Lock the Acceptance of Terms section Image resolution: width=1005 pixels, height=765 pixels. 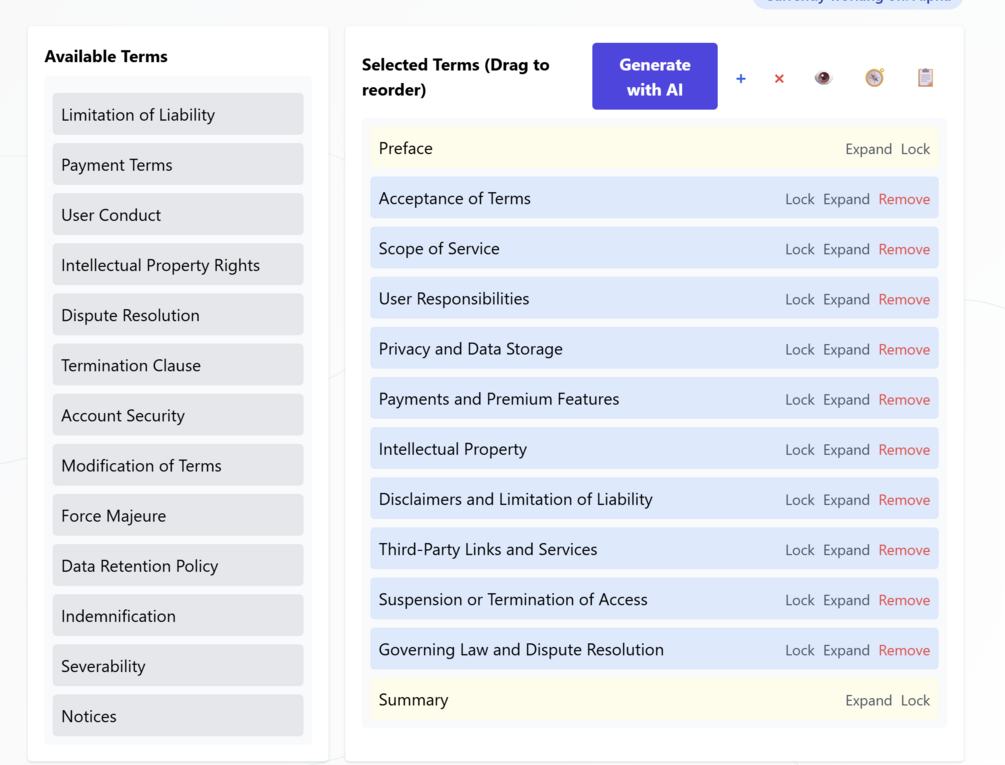[799, 199]
